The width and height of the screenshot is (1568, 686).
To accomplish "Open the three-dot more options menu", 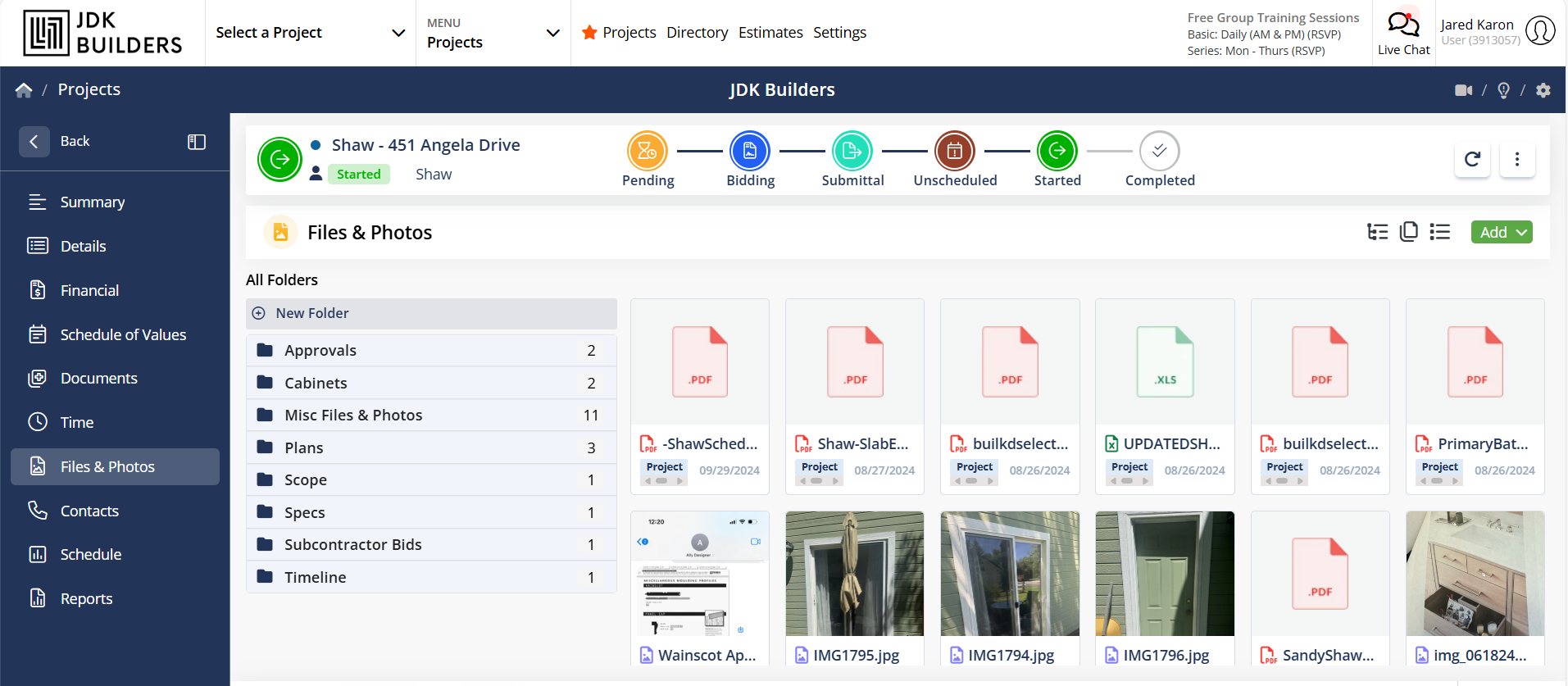I will point(1517,159).
